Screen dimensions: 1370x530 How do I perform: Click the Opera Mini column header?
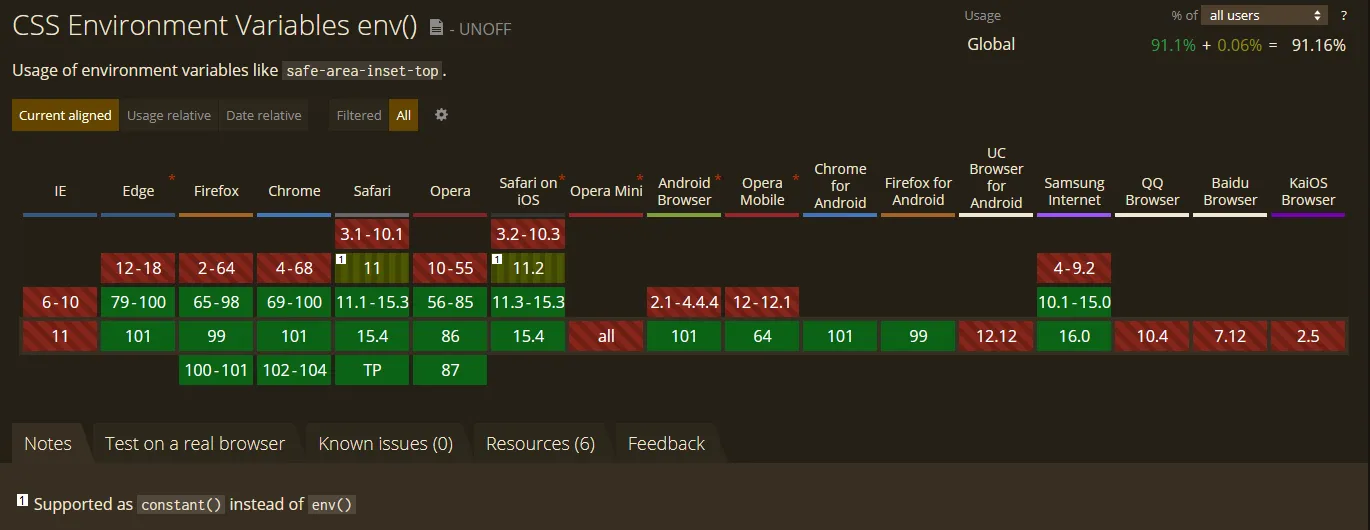606,191
